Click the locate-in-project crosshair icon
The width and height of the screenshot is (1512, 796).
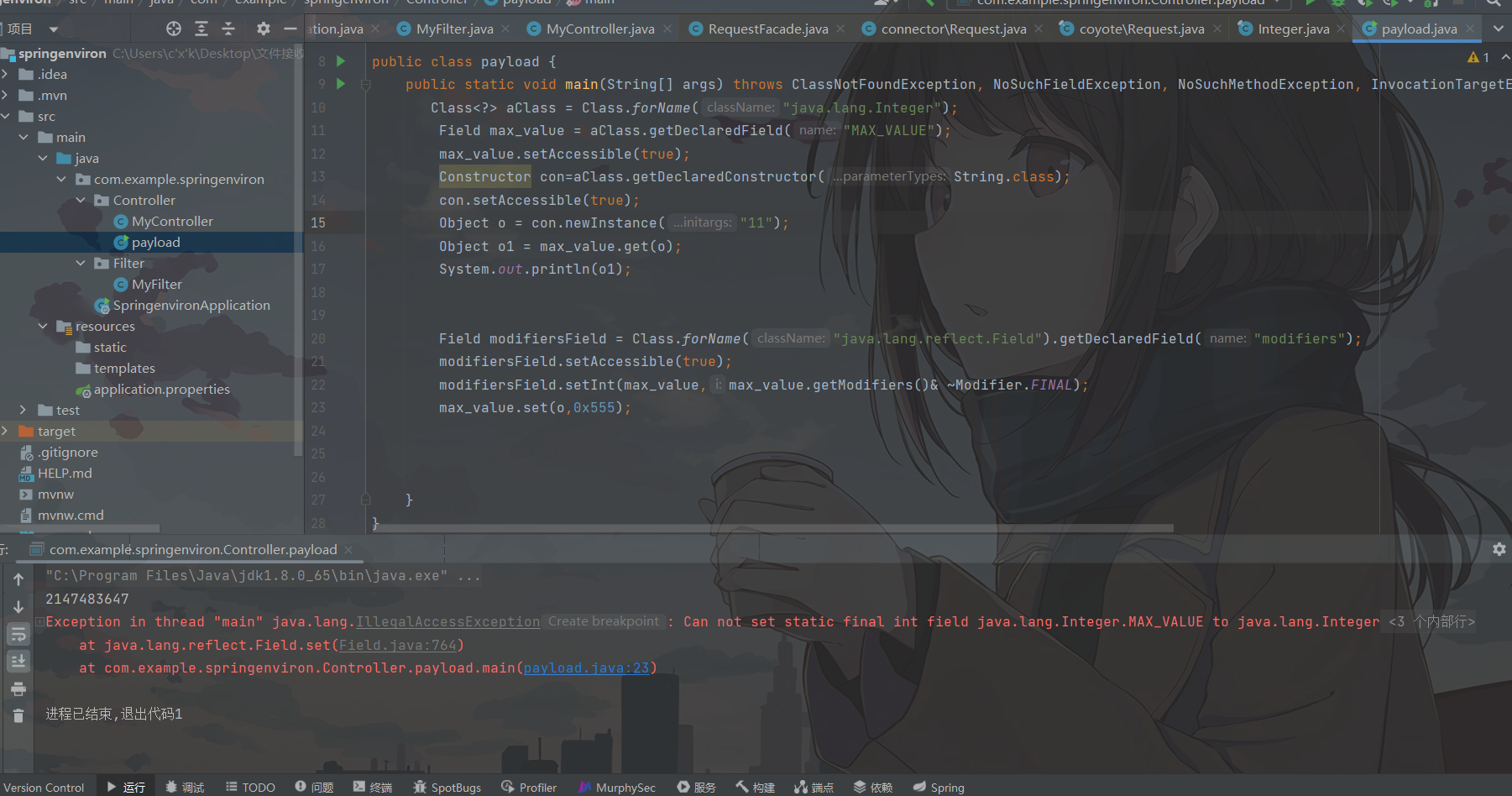point(173,29)
